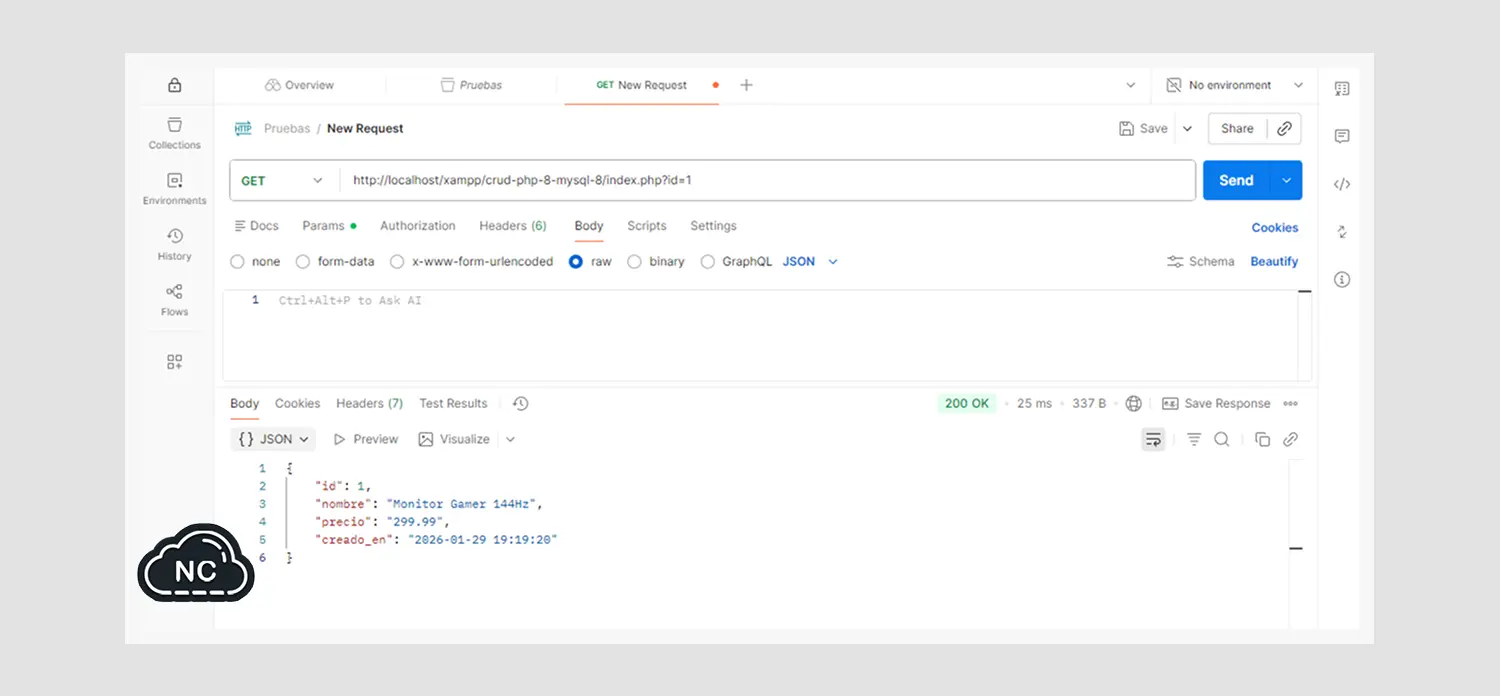Viewport: 1500px width, 696px height.
Task: Click the HTTP request type icon
Action: tap(243, 128)
